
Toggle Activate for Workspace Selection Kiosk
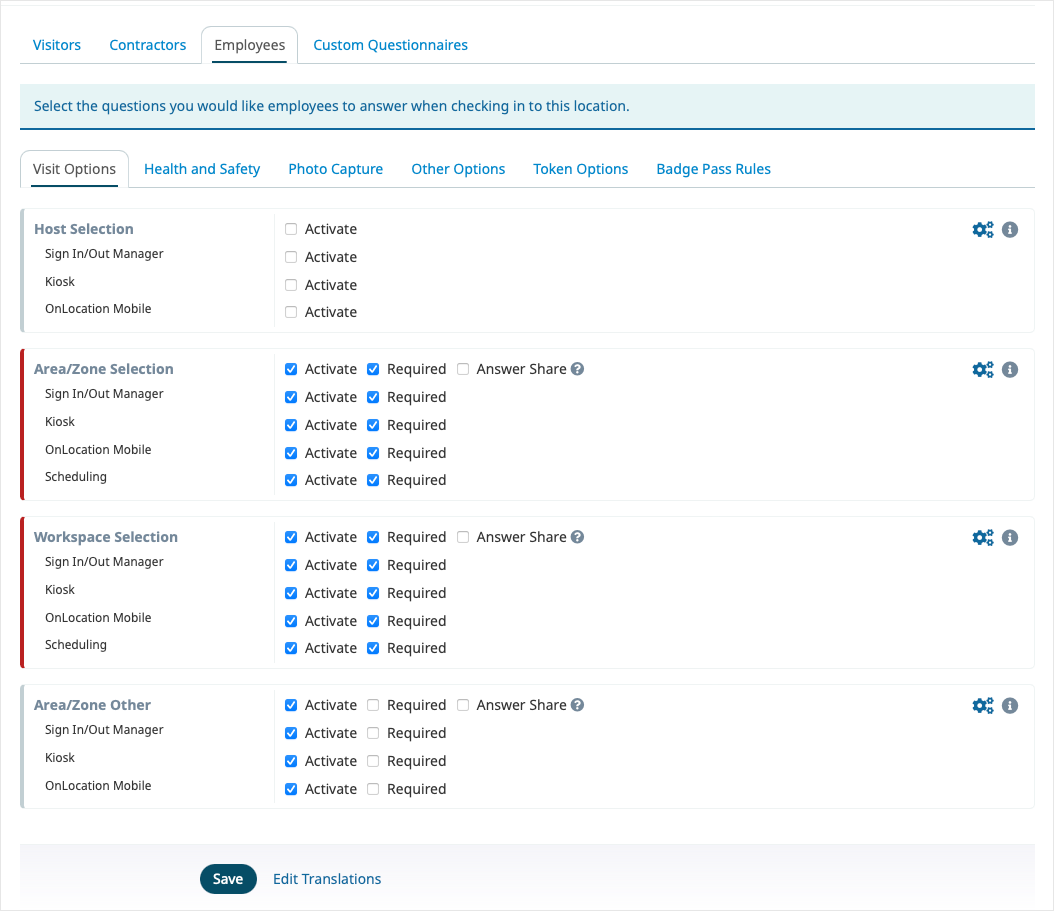(x=291, y=594)
